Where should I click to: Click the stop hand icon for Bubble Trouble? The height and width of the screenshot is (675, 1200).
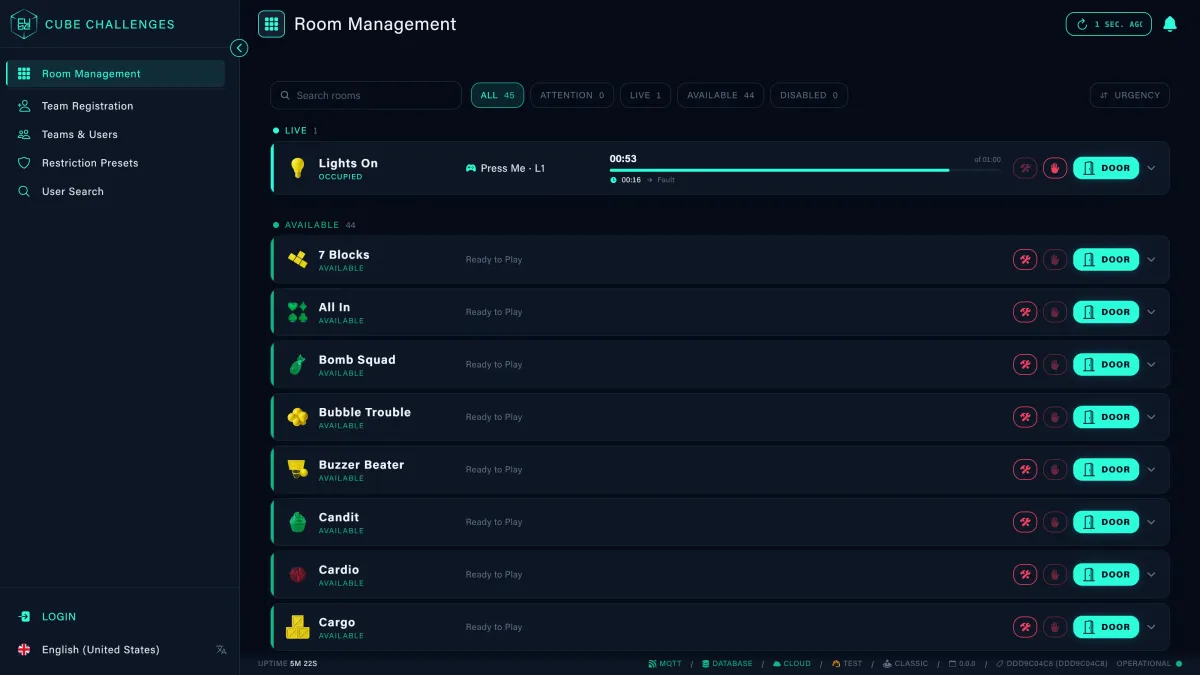tap(1055, 417)
